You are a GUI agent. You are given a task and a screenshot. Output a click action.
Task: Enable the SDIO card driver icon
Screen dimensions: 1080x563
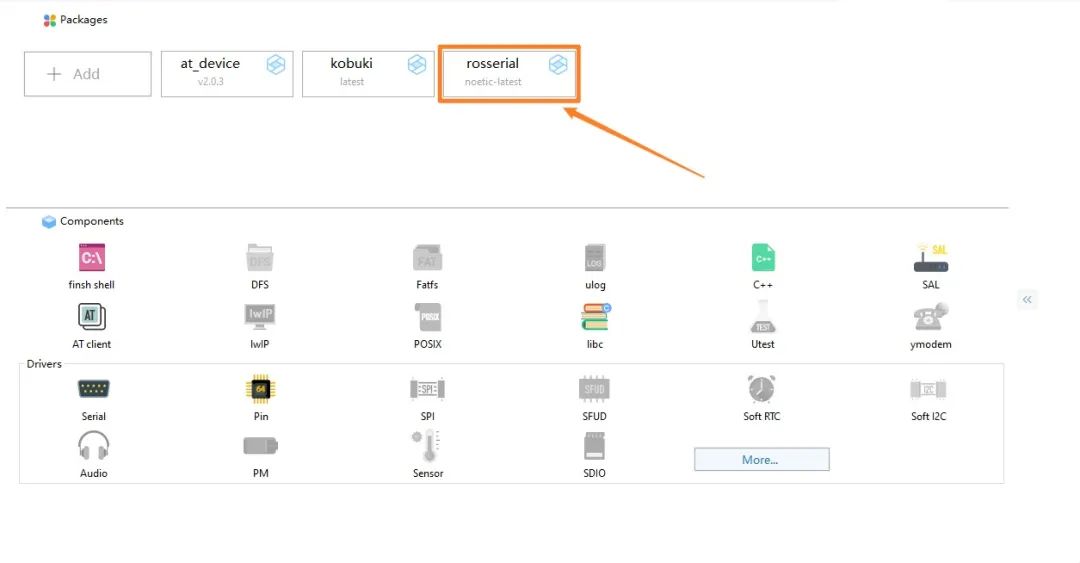pos(594,446)
